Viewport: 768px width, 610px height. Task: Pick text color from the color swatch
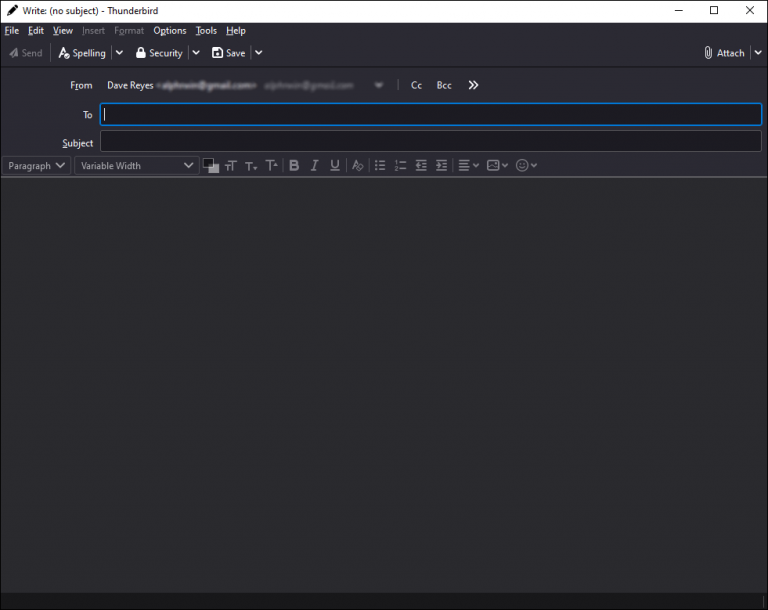[209, 164]
